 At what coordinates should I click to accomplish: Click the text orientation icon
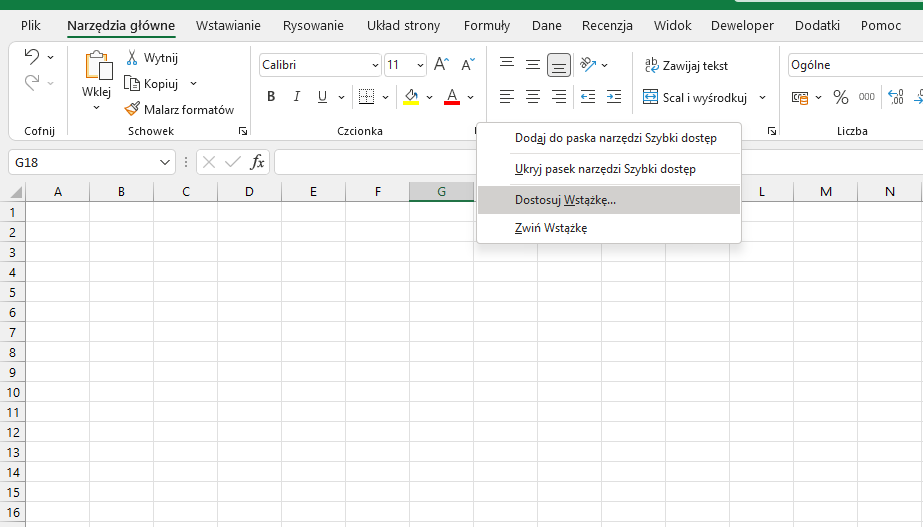point(587,64)
